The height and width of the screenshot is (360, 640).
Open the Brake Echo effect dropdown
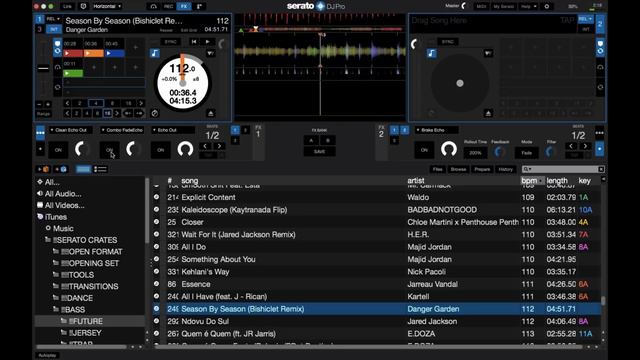(x=436, y=130)
